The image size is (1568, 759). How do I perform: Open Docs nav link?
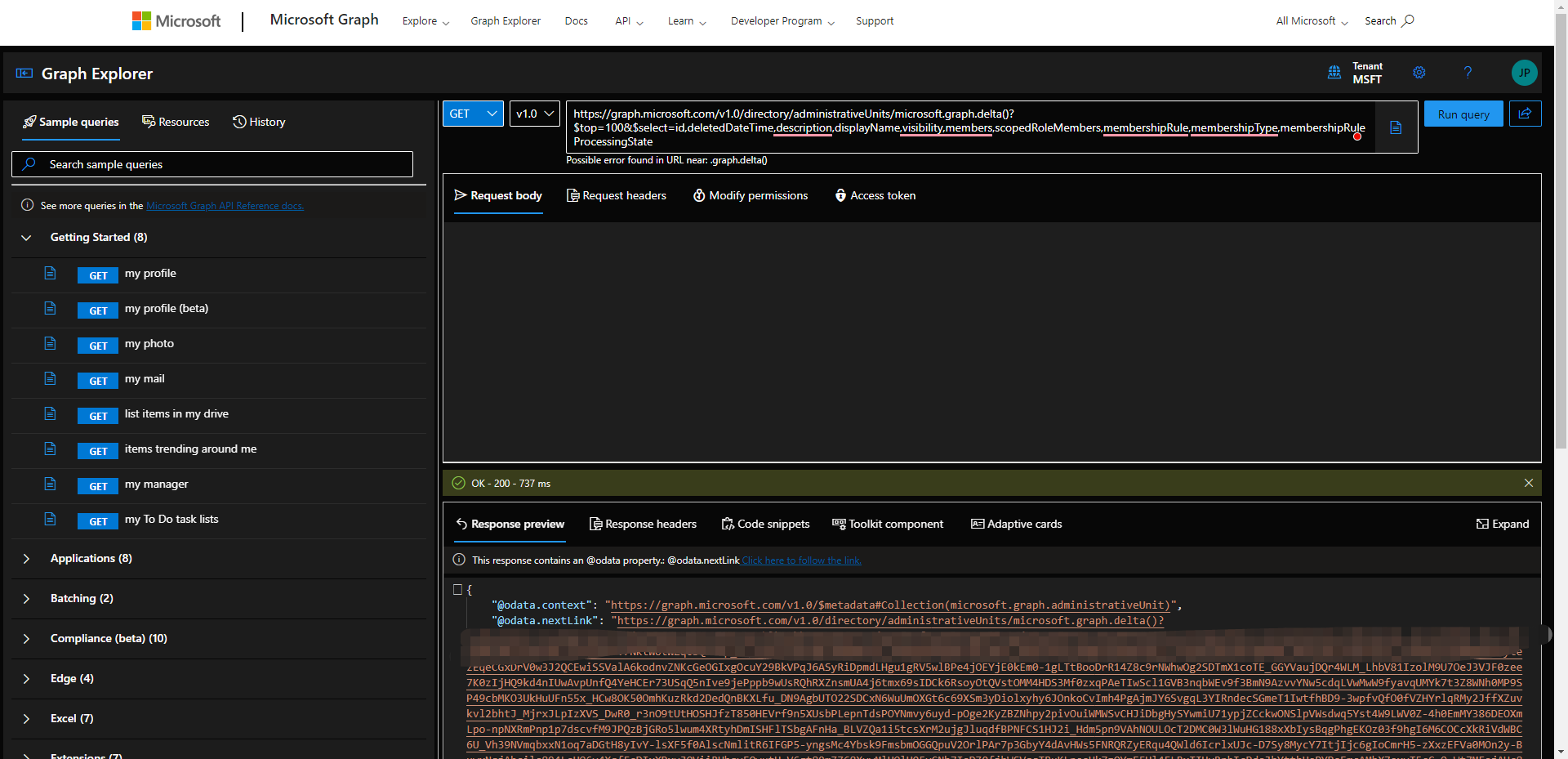click(x=576, y=21)
